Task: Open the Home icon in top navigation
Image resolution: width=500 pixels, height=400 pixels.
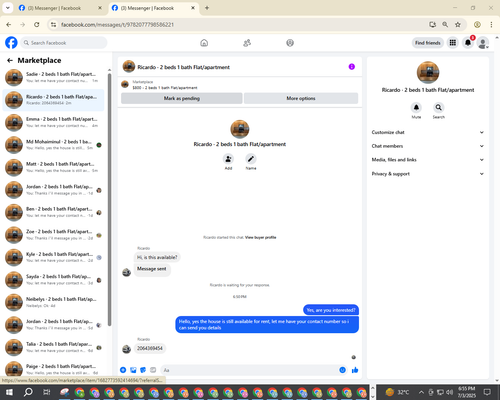Action: 204,43
